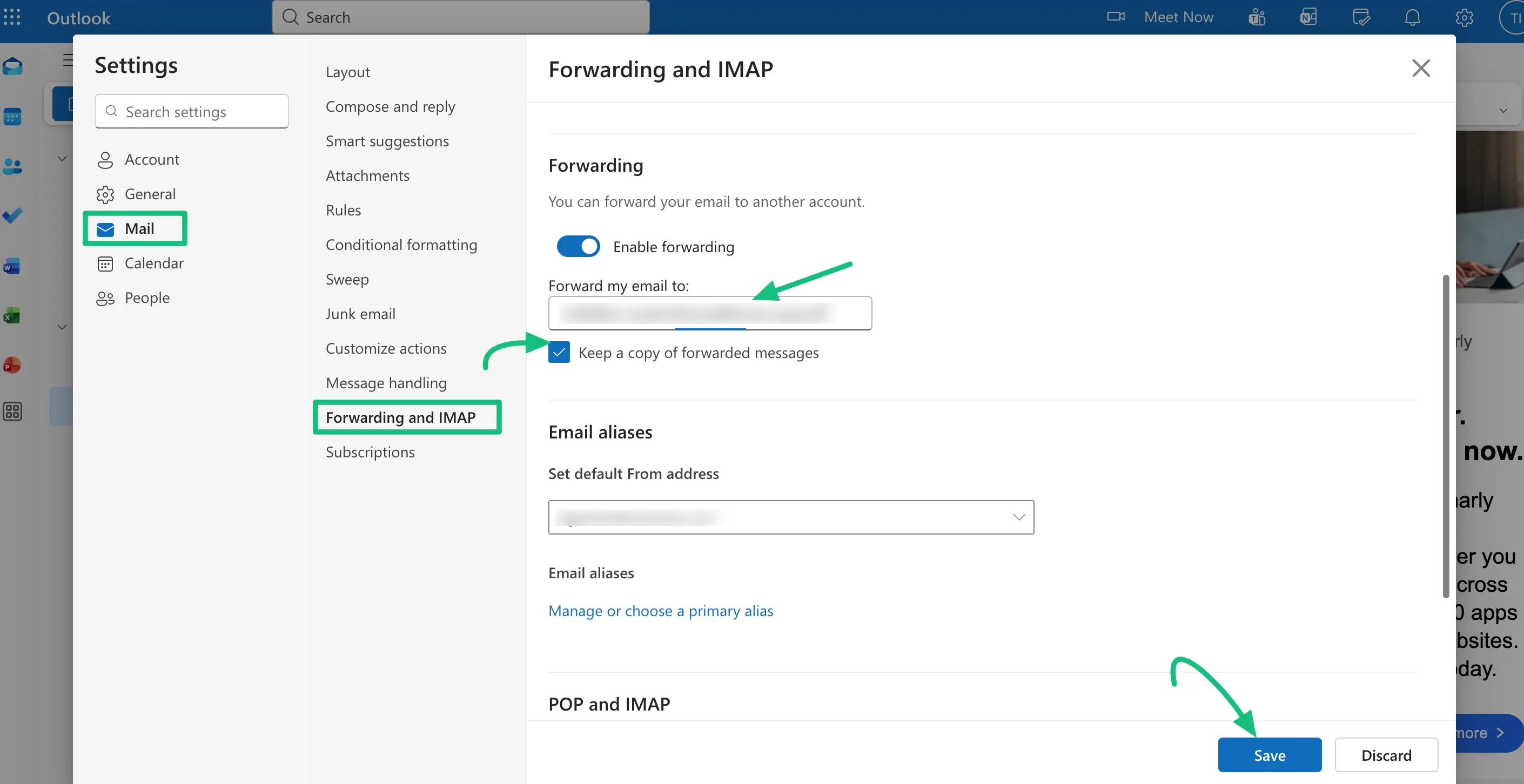
Task: Uncheck Keep a copy of forwarded messages
Action: pos(559,353)
